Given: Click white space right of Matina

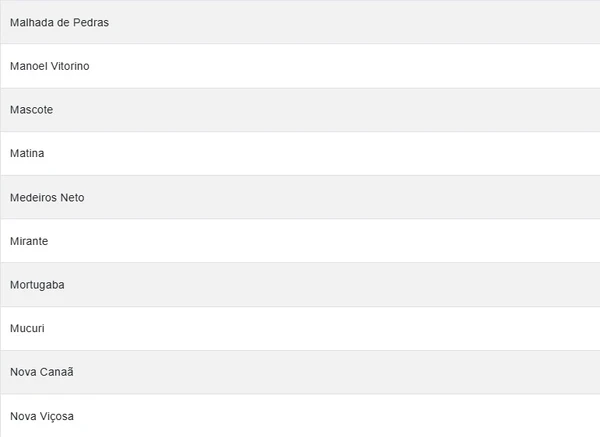Looking at the screenshot, I should pos(350,154).
